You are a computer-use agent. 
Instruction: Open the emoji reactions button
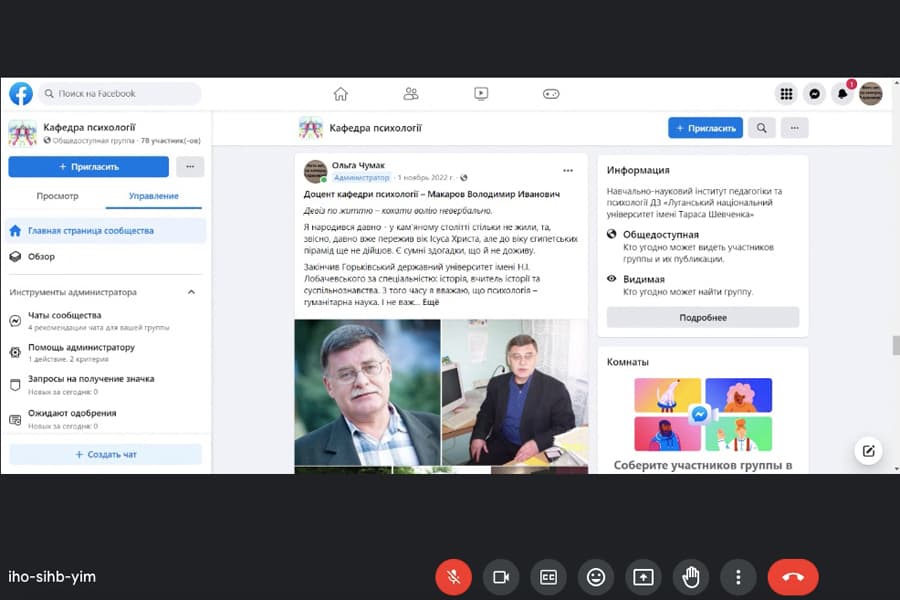596,577
